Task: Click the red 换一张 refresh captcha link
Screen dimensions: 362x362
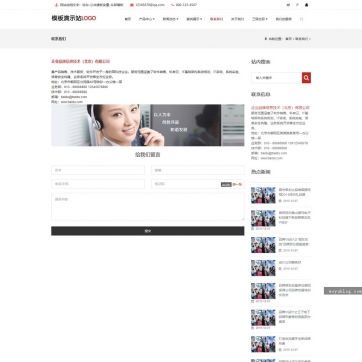Action: click(x=237, y=184)
